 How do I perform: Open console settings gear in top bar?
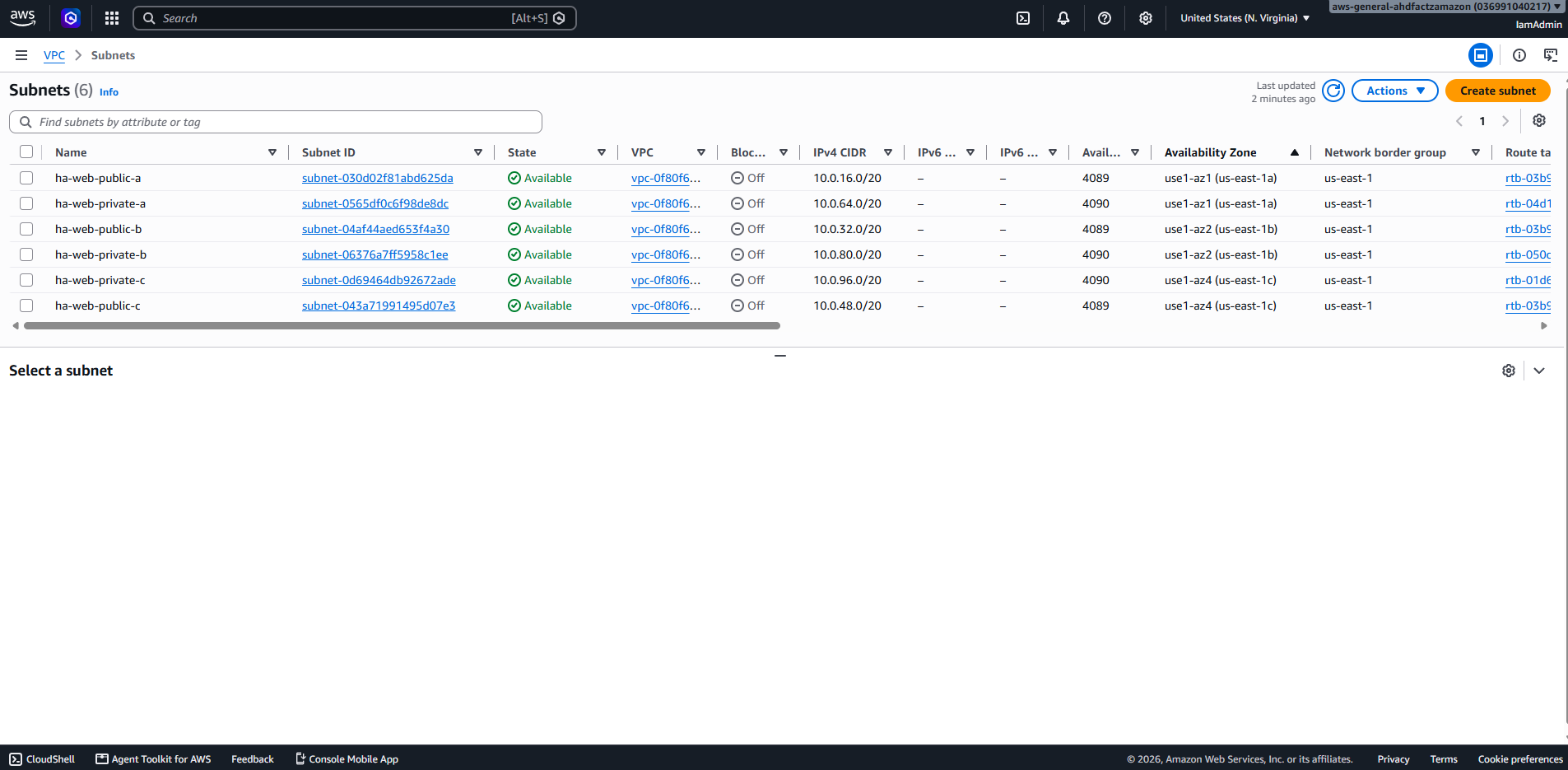pos(1146,18)
